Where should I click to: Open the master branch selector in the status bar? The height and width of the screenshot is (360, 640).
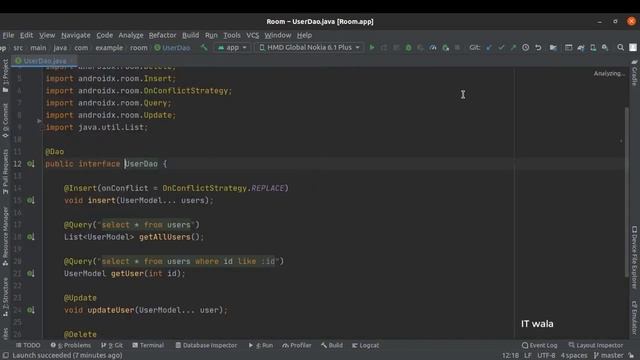tap(608, 356)
